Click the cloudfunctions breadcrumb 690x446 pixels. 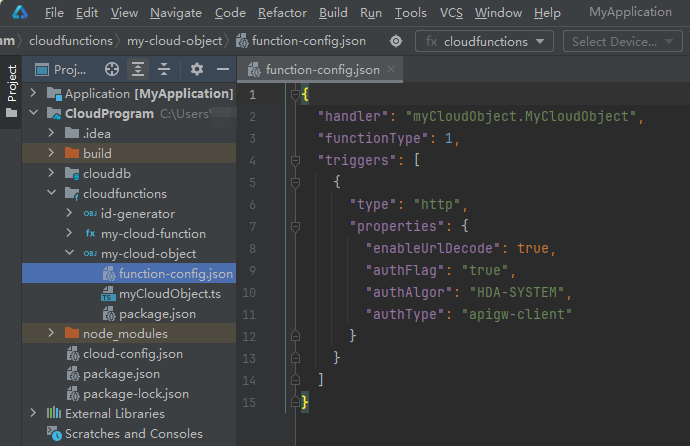pos(70,41)
